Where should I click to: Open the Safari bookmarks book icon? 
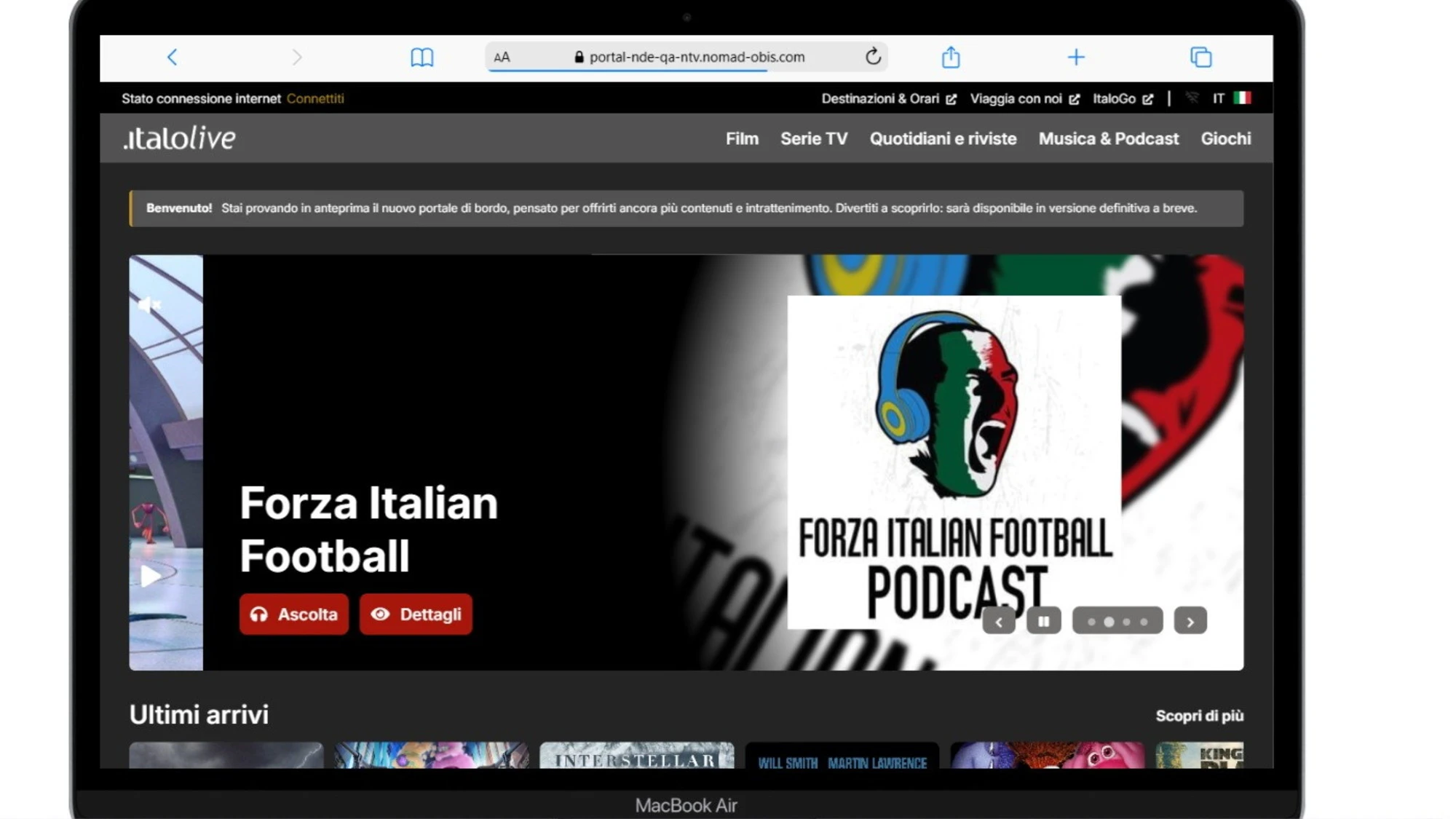[x=422, y=57]
